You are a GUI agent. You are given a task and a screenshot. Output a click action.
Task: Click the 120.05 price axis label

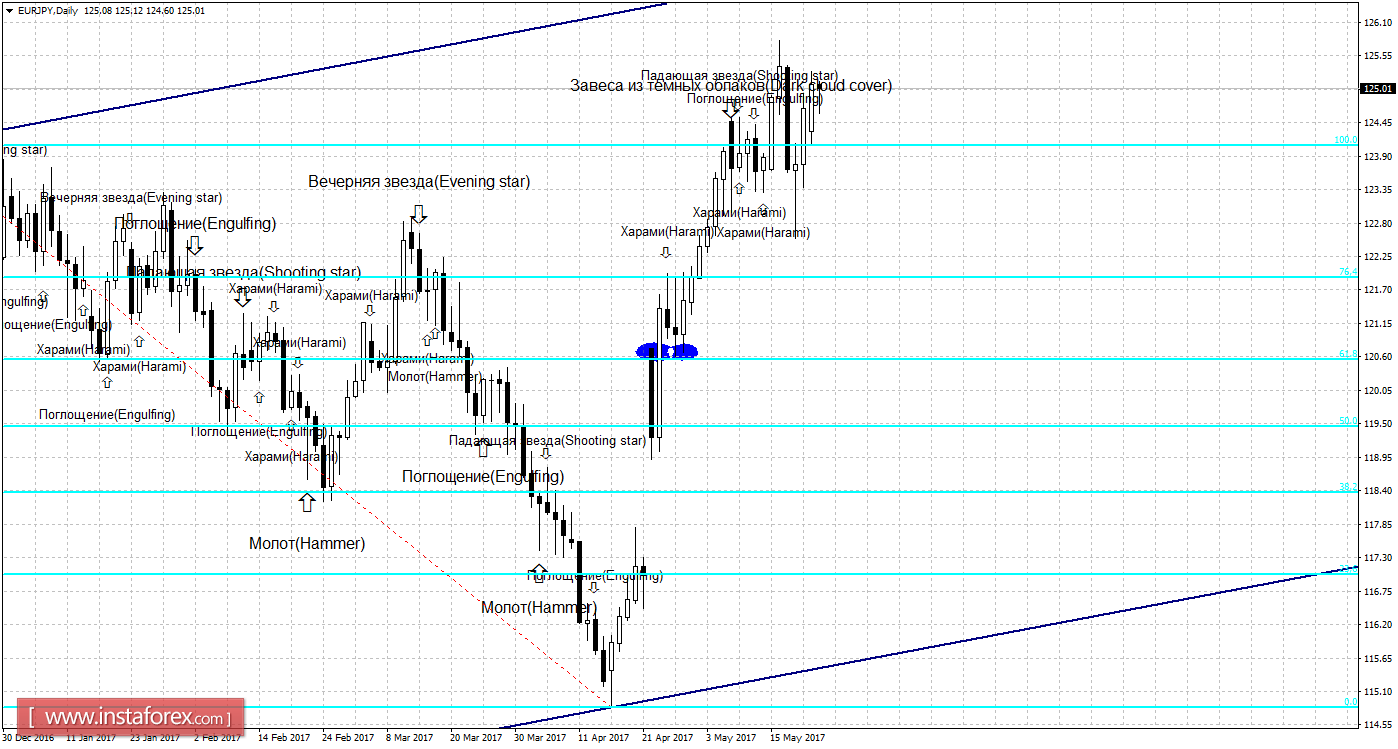[x=1378, y=391]
